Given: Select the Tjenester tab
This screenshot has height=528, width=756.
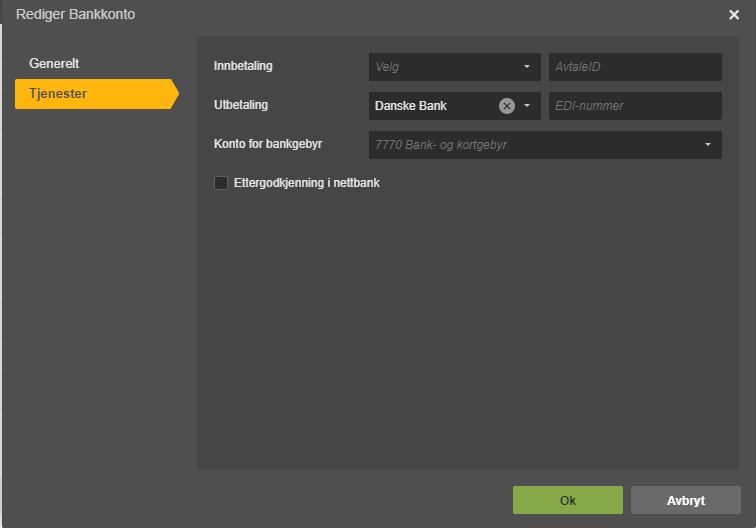Looking at the screenshot, I should (95, 94).
